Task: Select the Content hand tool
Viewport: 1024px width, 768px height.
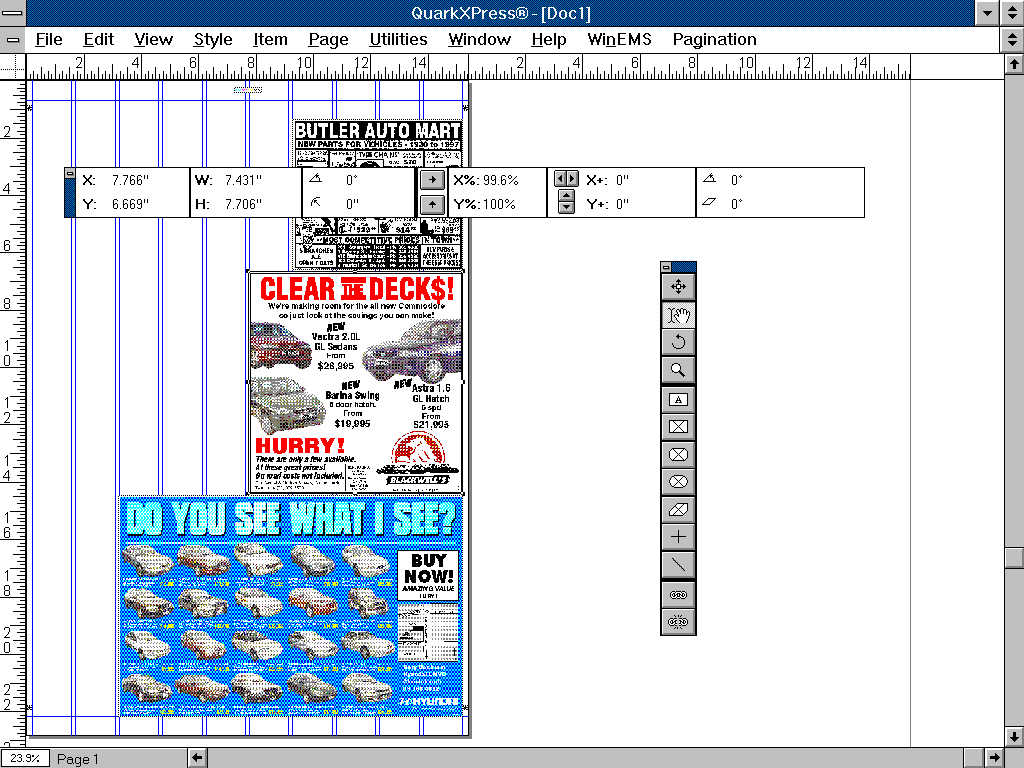Action: (678, 315)
